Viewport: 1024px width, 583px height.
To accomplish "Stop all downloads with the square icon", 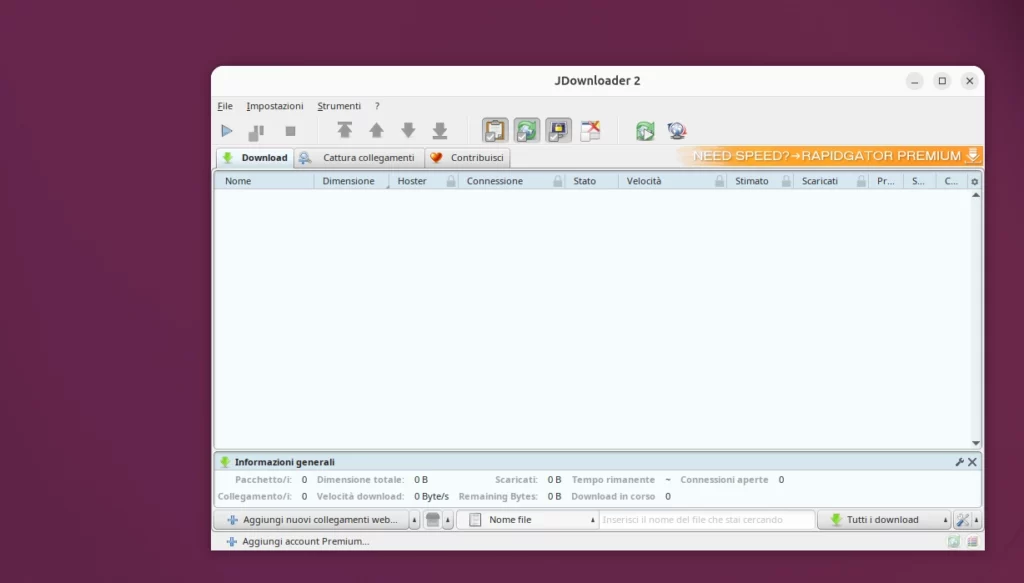I will (x=291, y=131).
